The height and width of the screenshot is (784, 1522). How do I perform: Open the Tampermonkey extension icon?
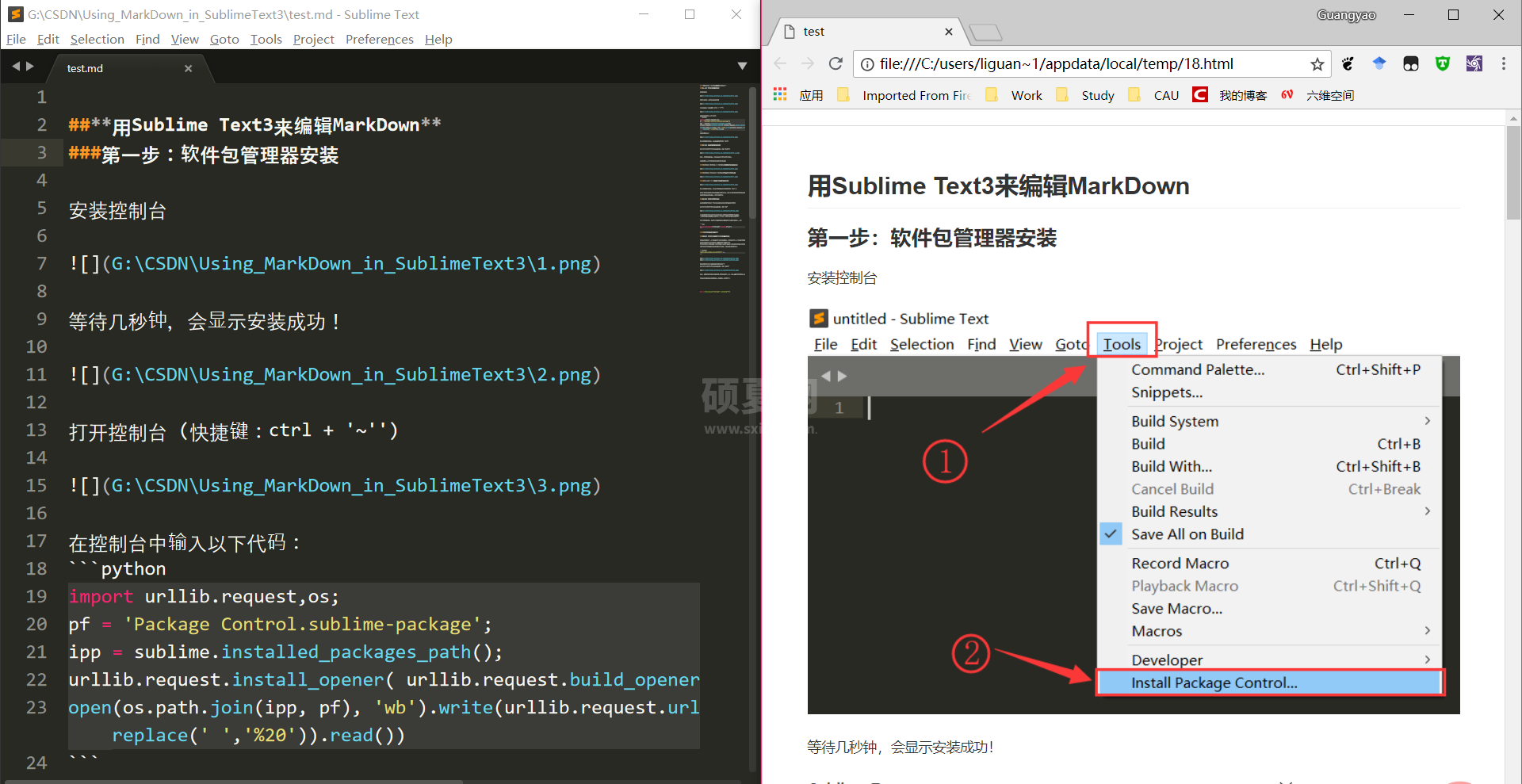pos(1411,63)
